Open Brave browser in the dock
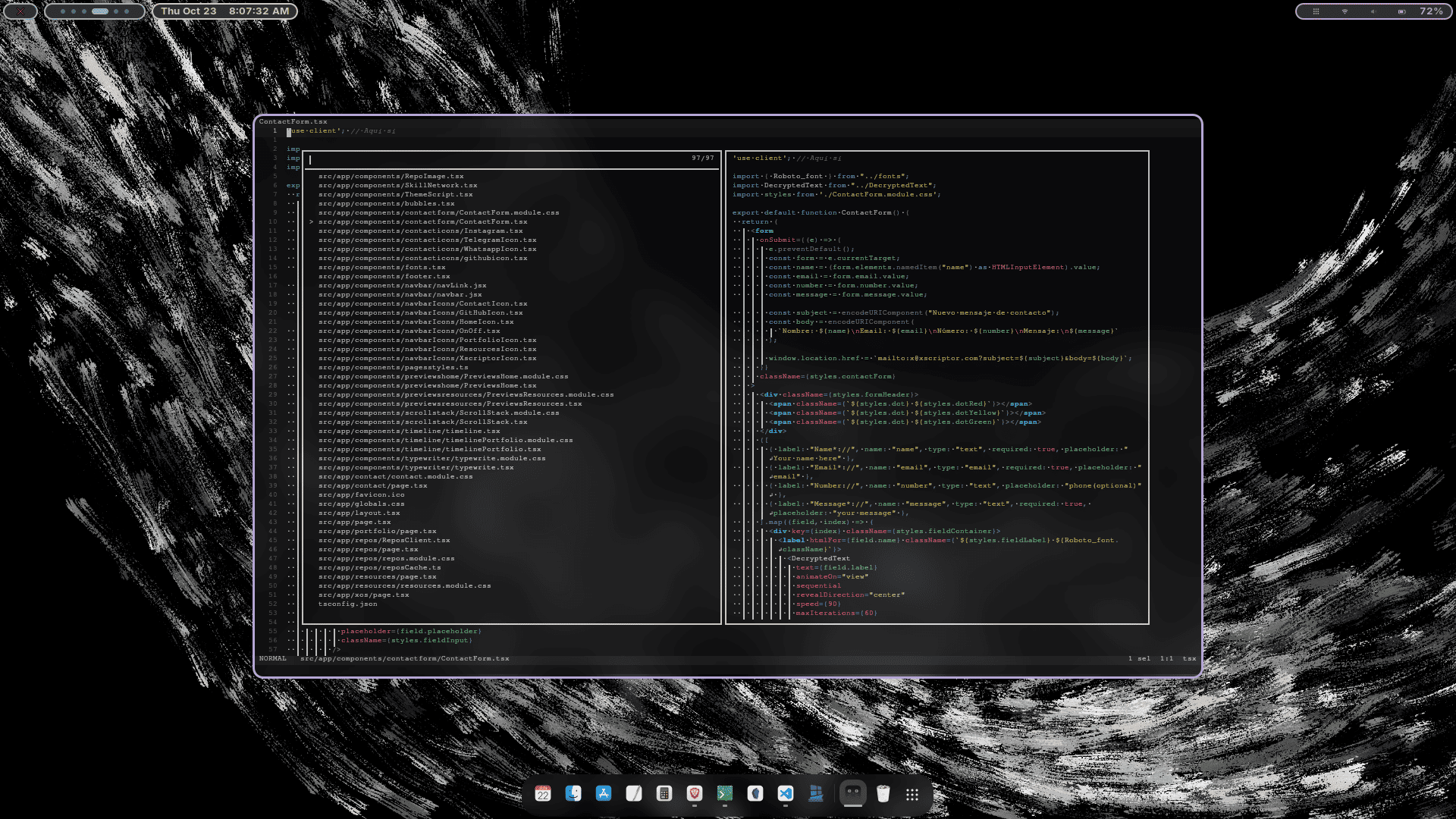The height and width of the screenshot is (819, 1456). [x=693, y=793]
